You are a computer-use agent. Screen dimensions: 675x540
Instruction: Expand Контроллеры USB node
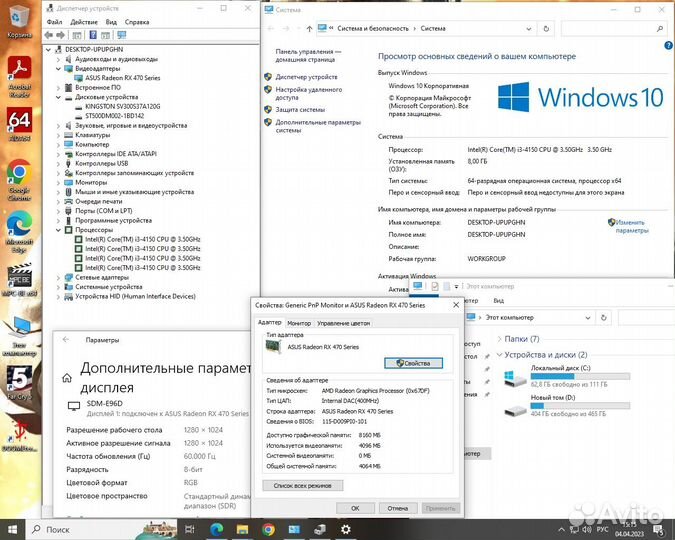(x=59, y=163)
